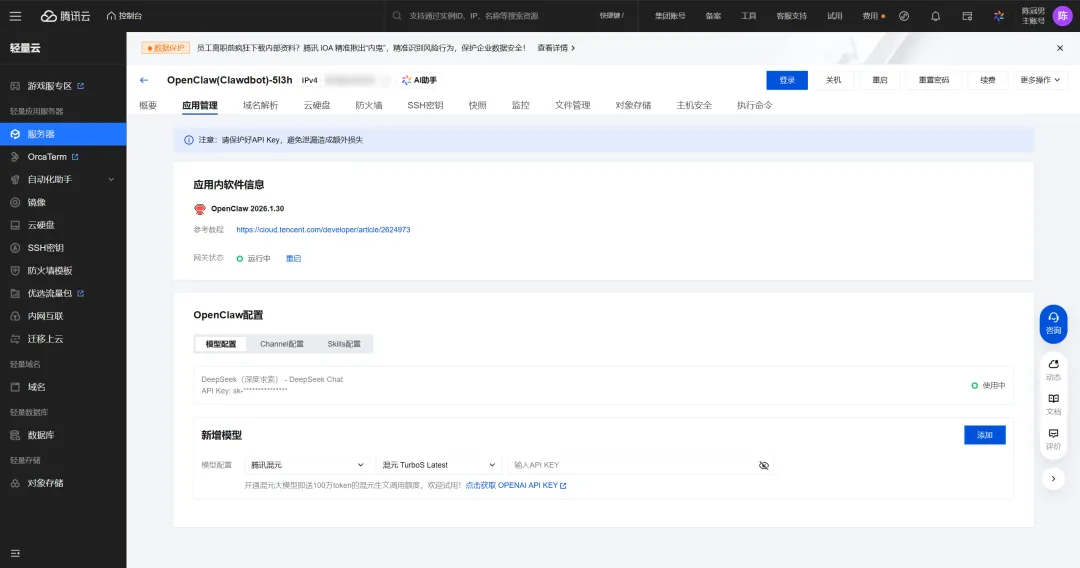This screenshot has height=568, width=1080.
Task: Switch to the SSH密钥 tab
Action: pyautogui.click(x=425, y=105)
